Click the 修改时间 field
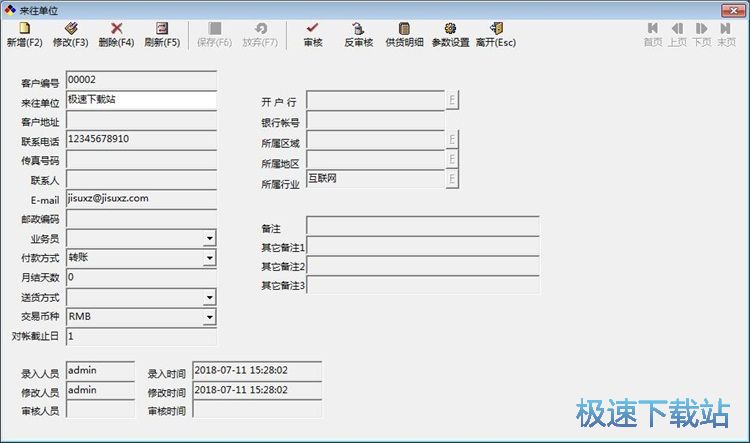This screenshot has width=750, height=443. coord(257,390)
